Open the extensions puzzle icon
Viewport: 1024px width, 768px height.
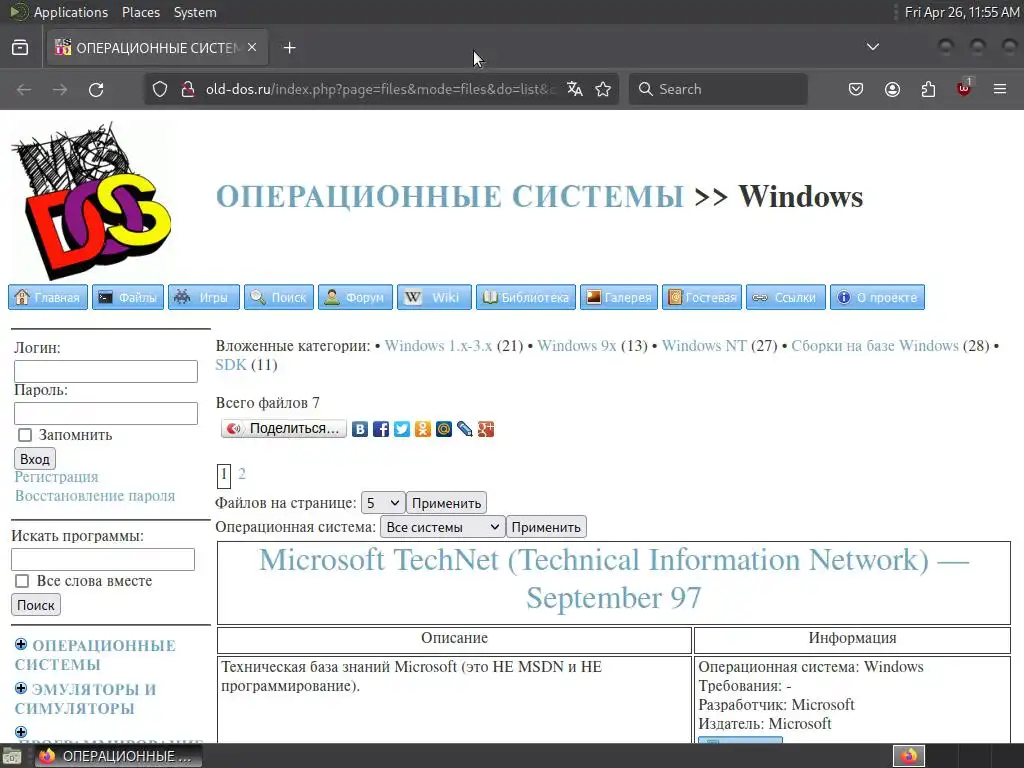(928, 89)
